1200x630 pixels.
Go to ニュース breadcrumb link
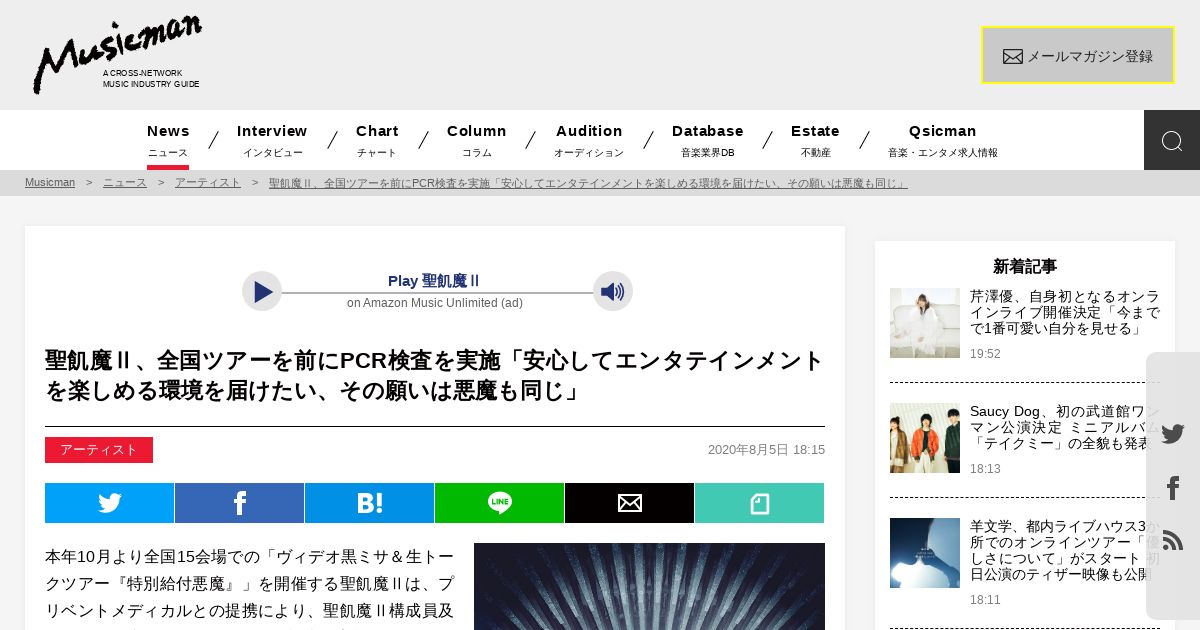[x=125, y=183]
